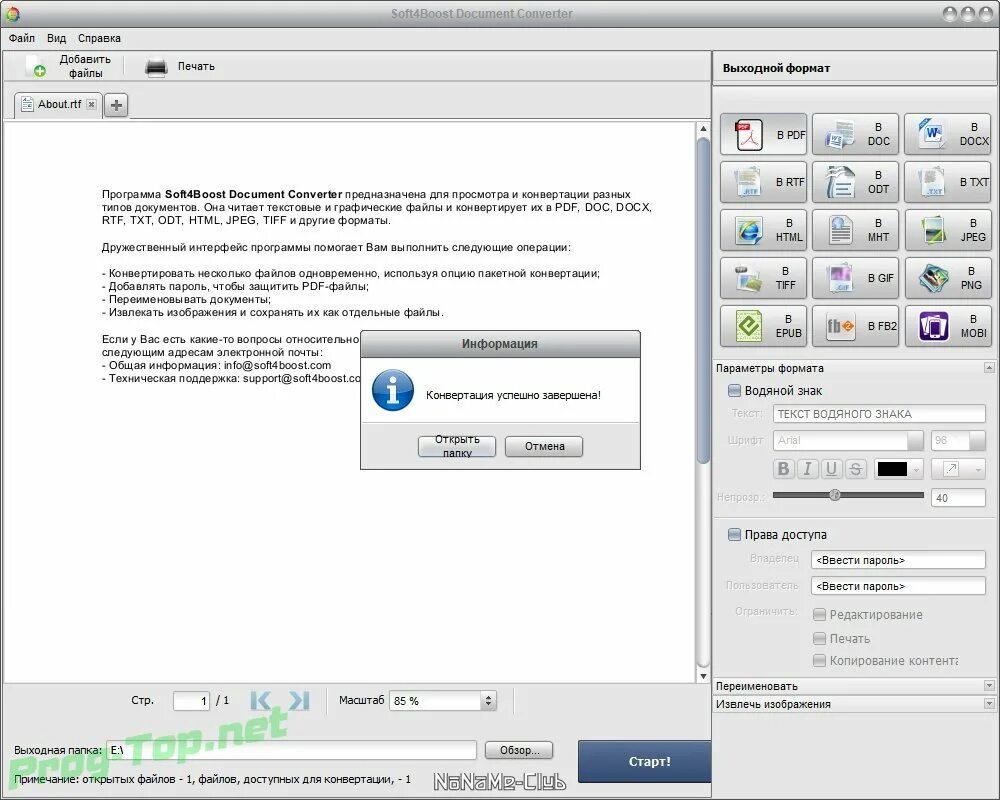Click the opacity value field showing 40
This screenshot has width=1000, height=800.
pyautogui.click(x=959, y=498)
